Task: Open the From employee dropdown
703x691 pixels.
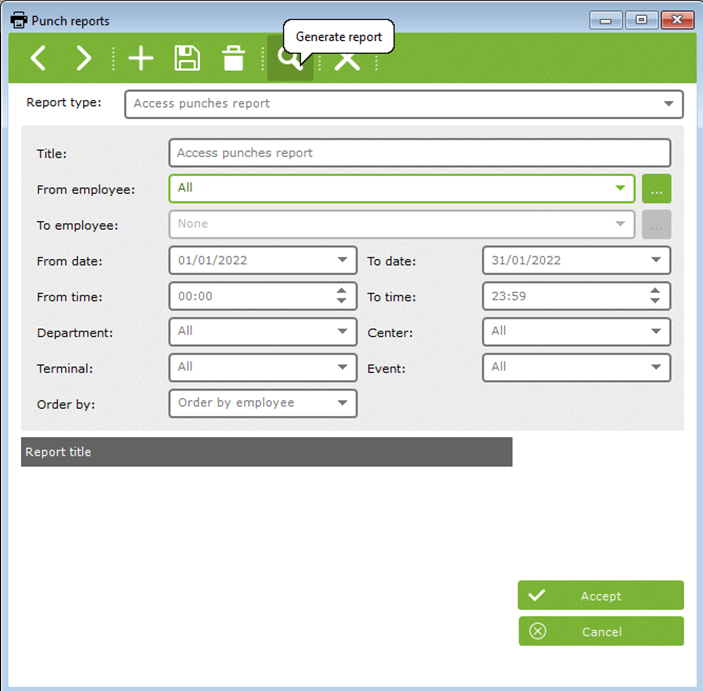Action: (x=402, y=189)
